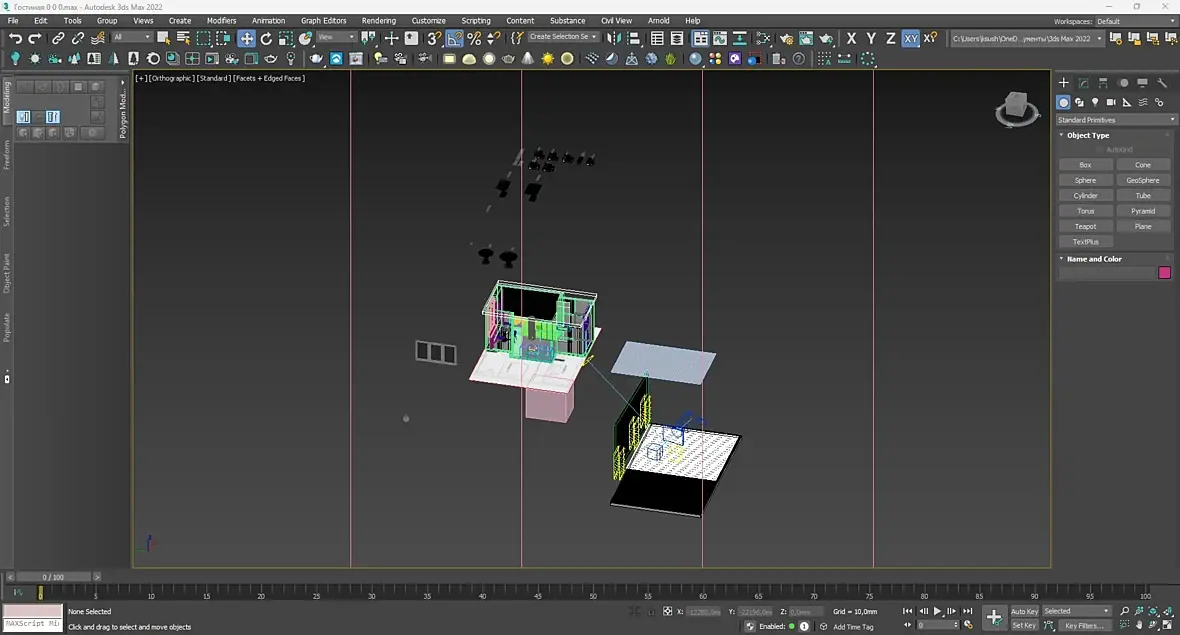Toggle Auto Key animation mode
This screenshot has height=635, width=1180.
pos(1024,611)
